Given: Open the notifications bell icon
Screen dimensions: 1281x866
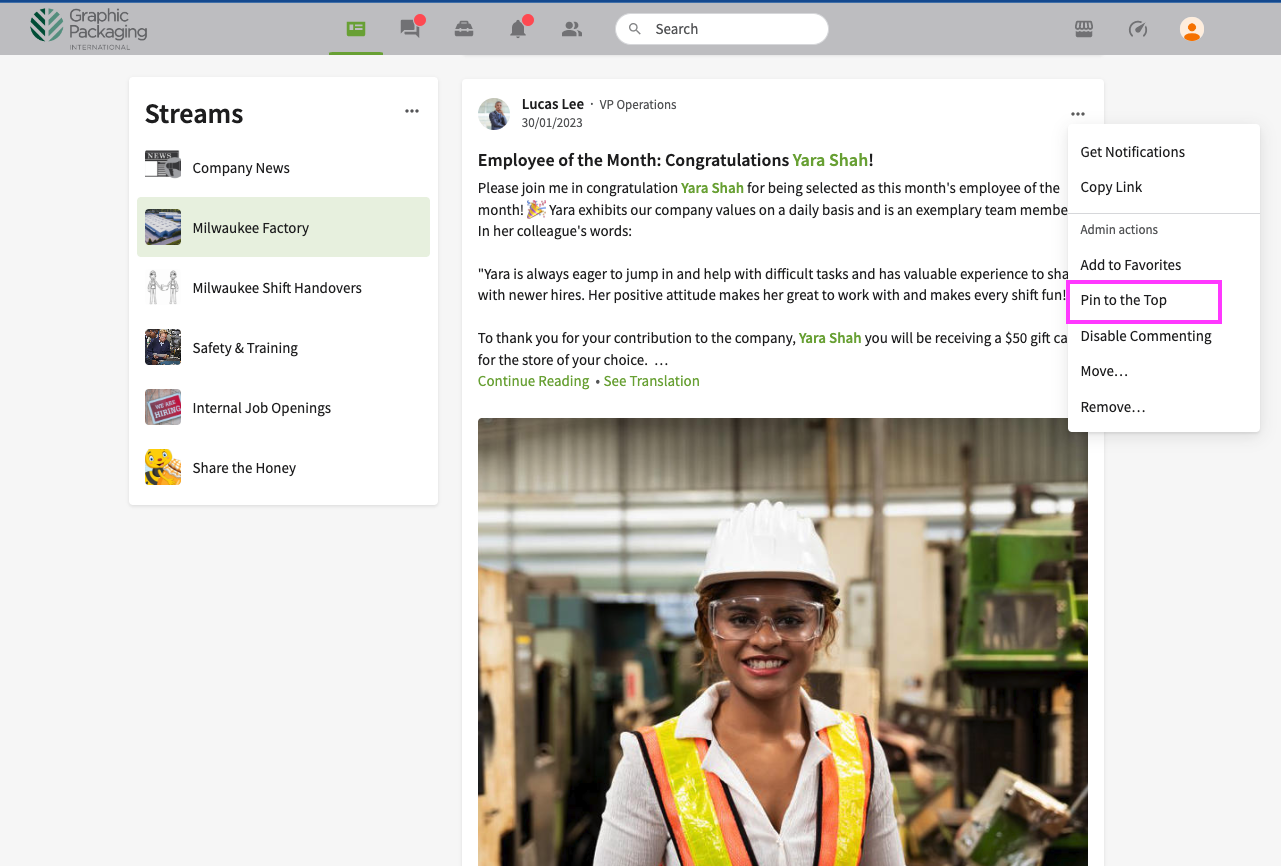Looking at the screenshot, I should [518, 29].
